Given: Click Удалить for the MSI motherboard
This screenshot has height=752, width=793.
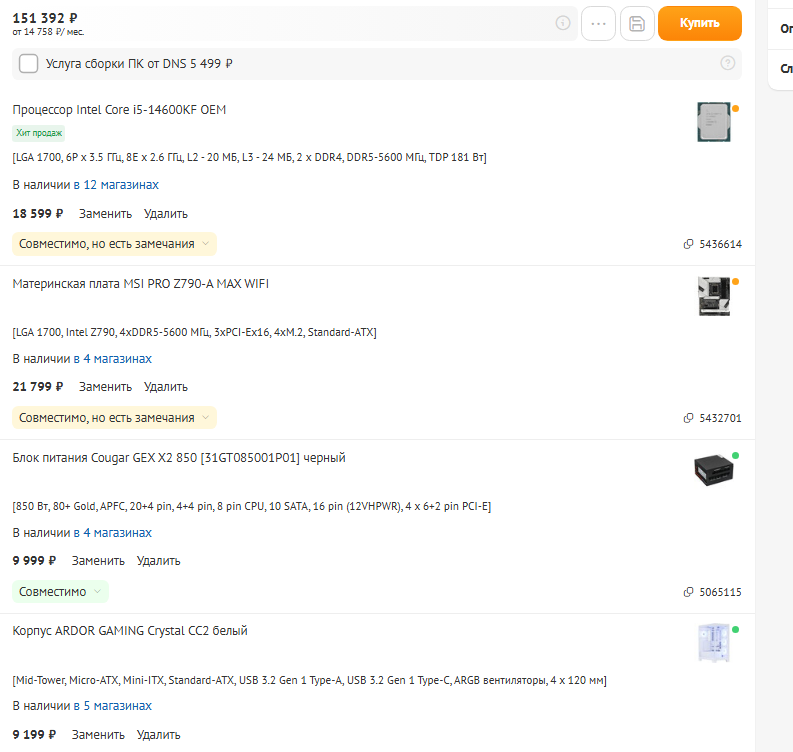Looking at the screenshot, I should (x=166, y=387).
